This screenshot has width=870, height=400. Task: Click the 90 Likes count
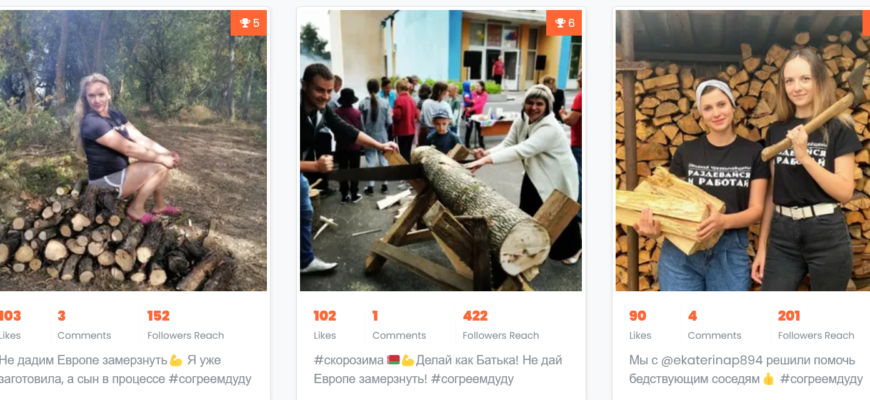pos(640,325)
